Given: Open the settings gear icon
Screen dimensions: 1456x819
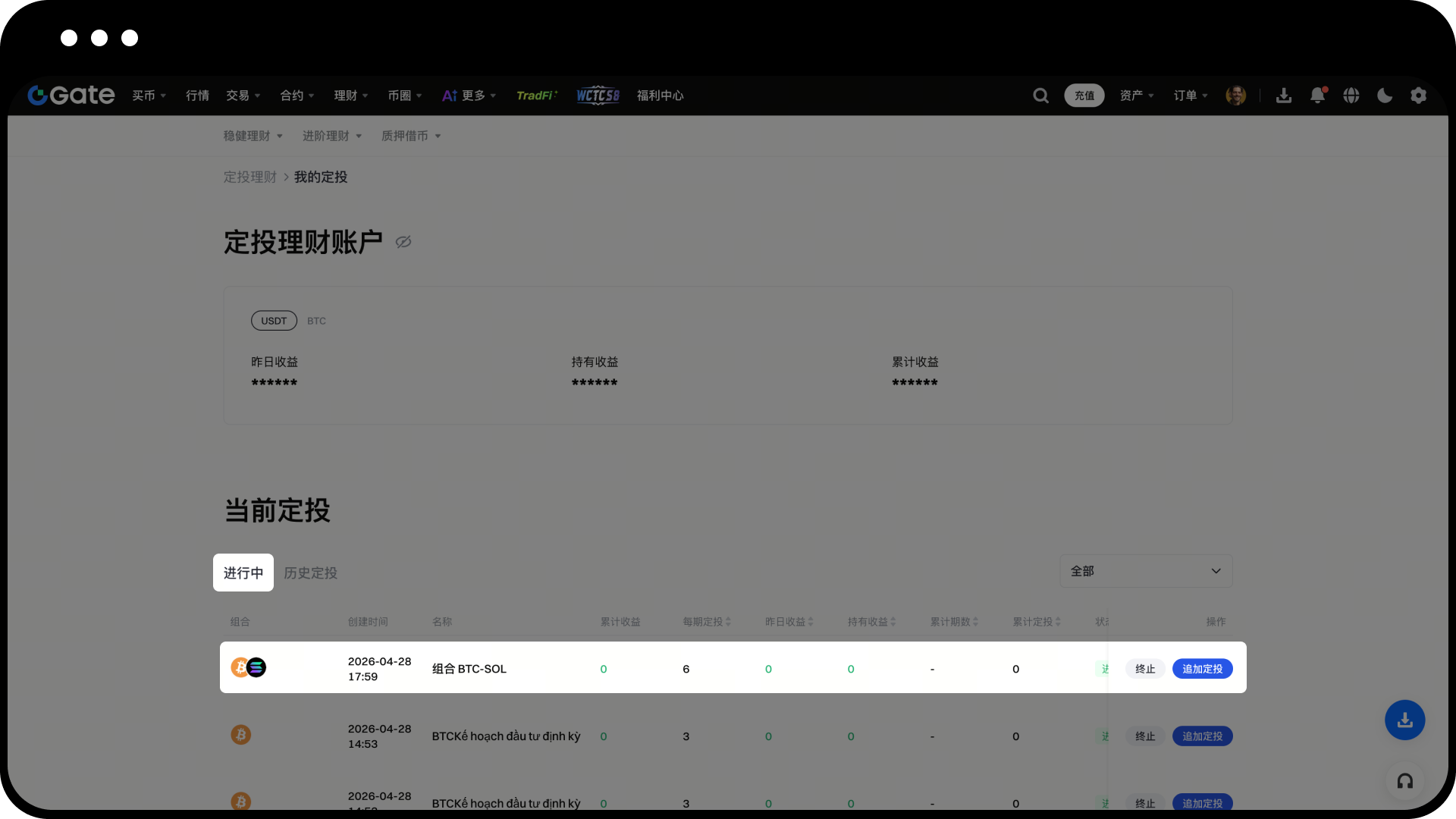Looking at the screenshot, I should [x=1418, y=96].
